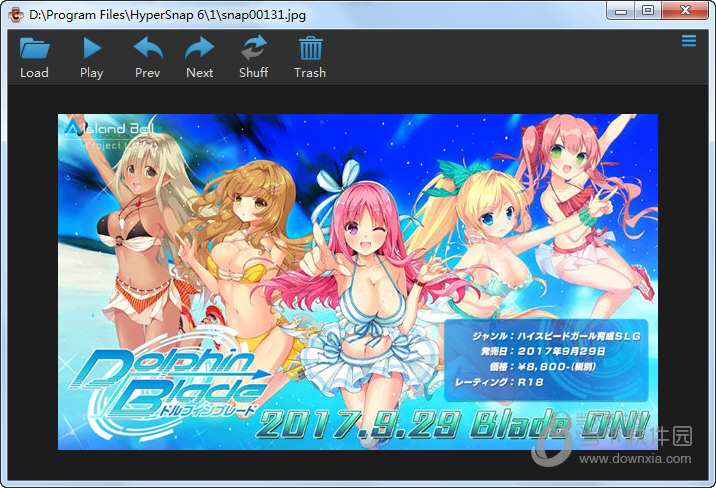716x488 pixels.
Task: Click the application icon in title bar
Action: (x=16, y=15)
